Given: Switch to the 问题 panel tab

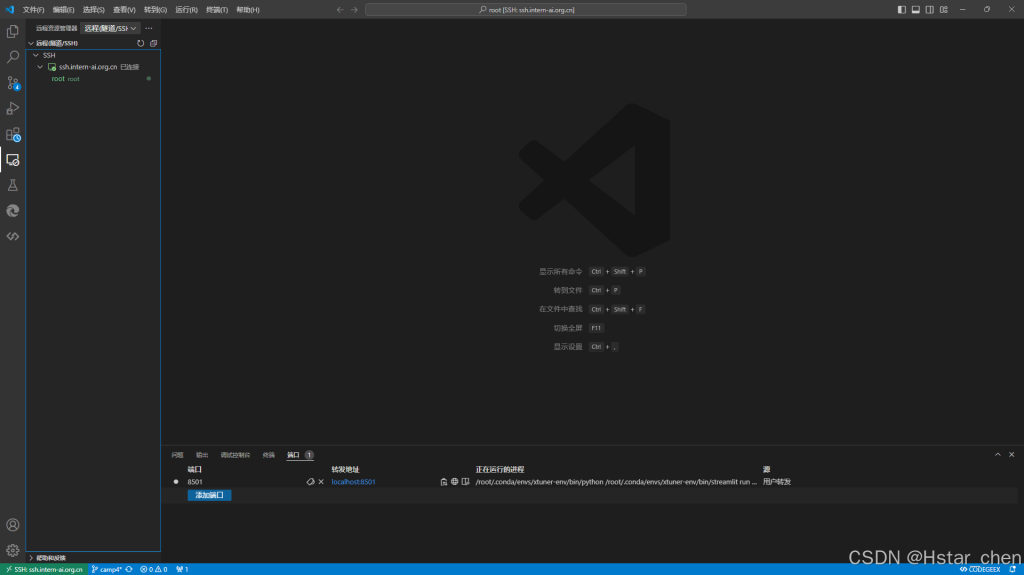Looking at the screenshot, I should pos(177,455).
